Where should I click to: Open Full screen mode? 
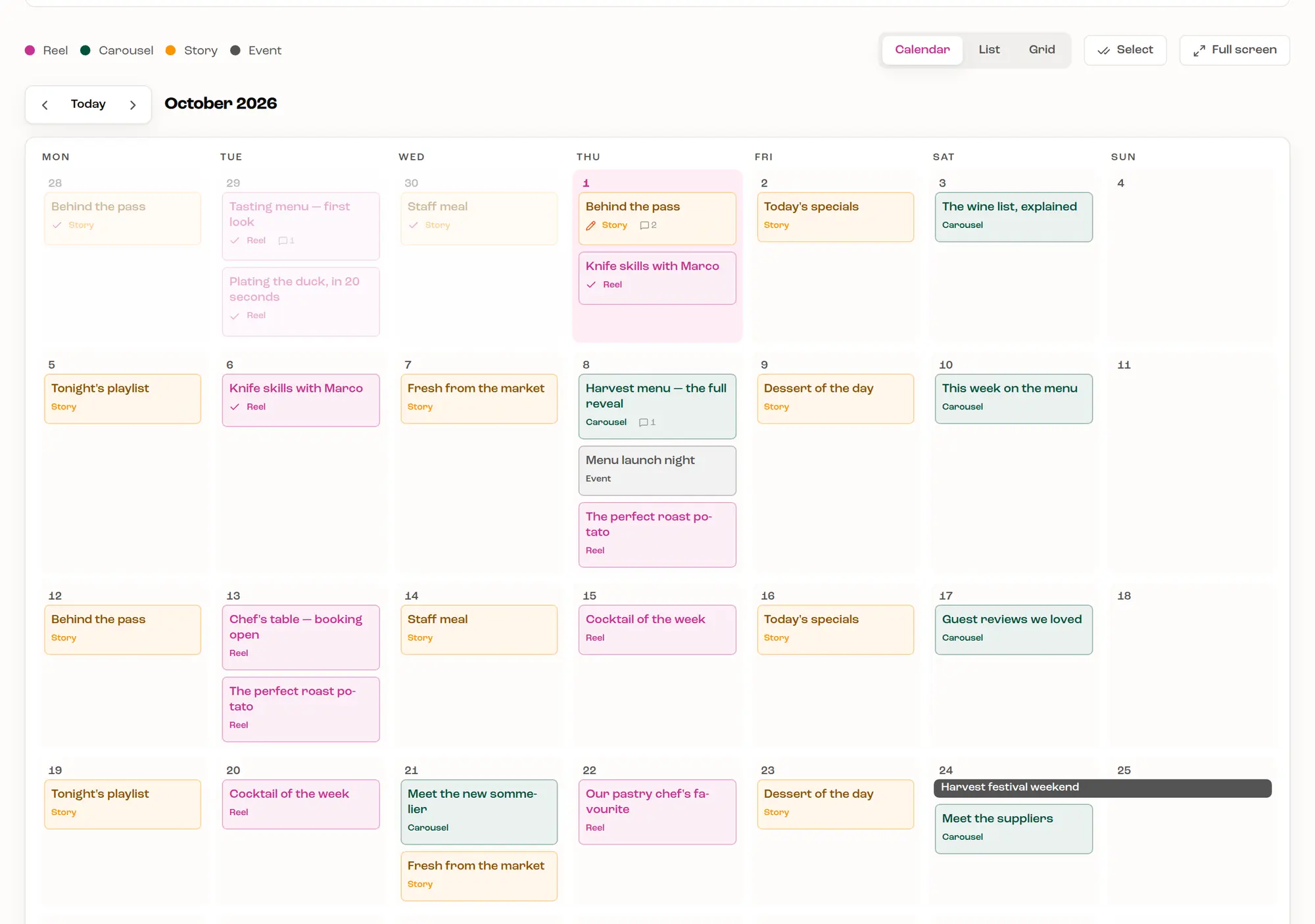click(x=1234, y=50)
